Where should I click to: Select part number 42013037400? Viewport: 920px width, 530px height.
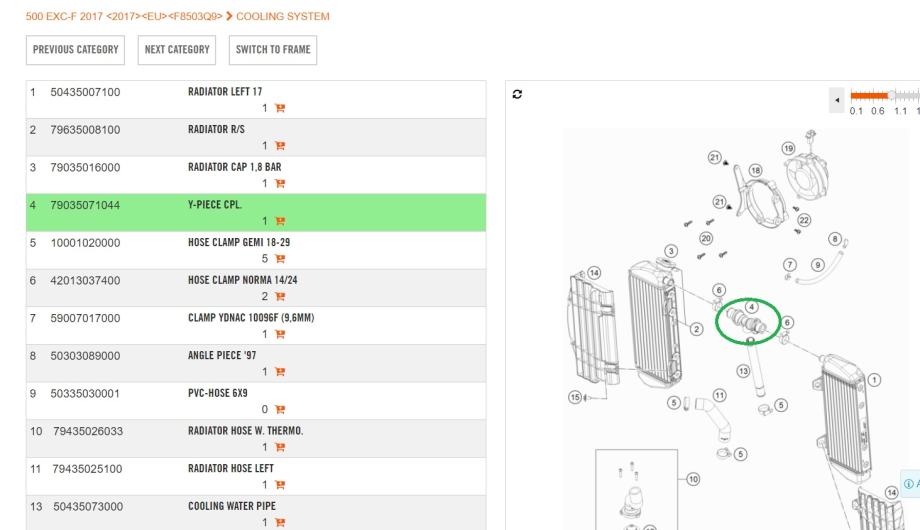pyautogui.click(x=85, y=281)
